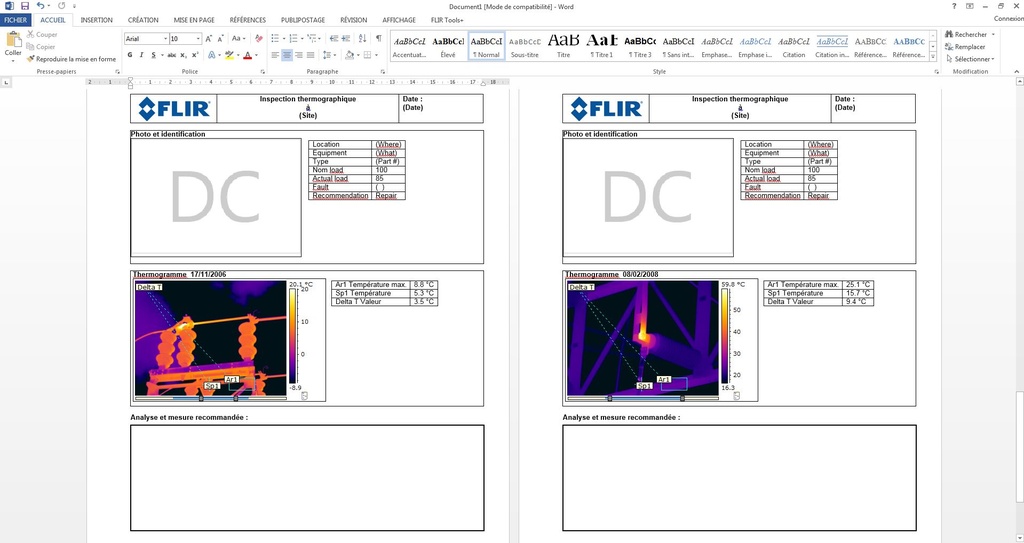Viewport: 1024px width, 543px height.
Task: Insert a numbered list
Action: coord(295,39)
